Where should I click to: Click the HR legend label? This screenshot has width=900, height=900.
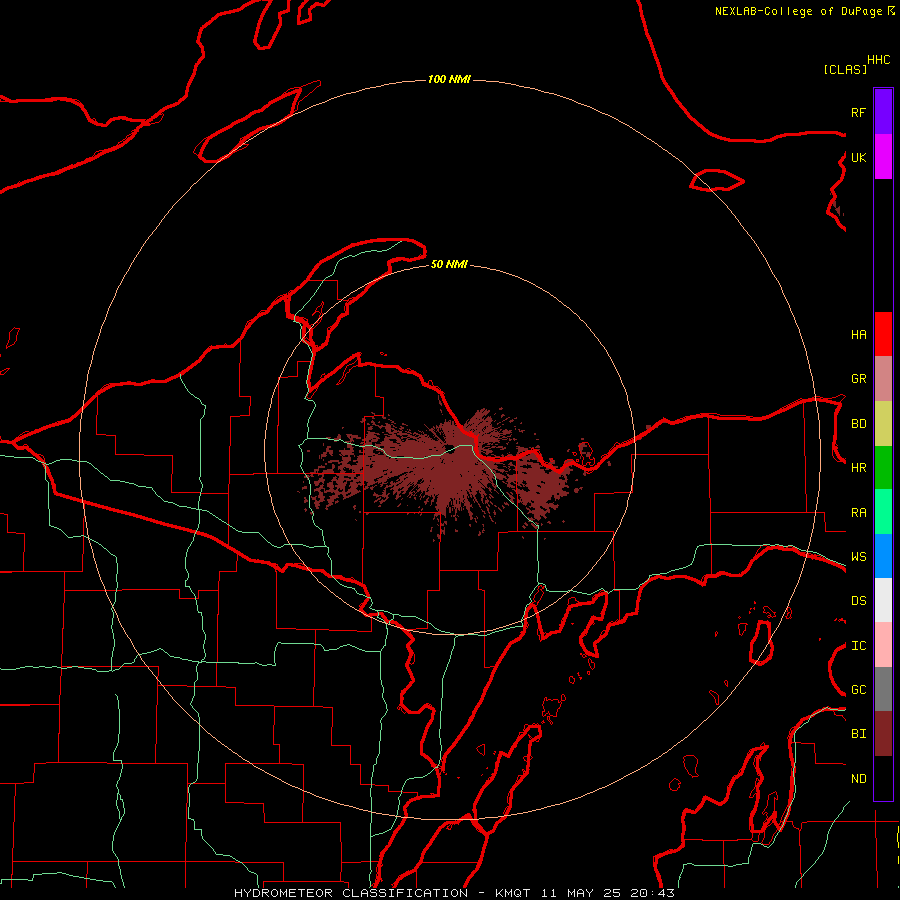tap(858, 468)
